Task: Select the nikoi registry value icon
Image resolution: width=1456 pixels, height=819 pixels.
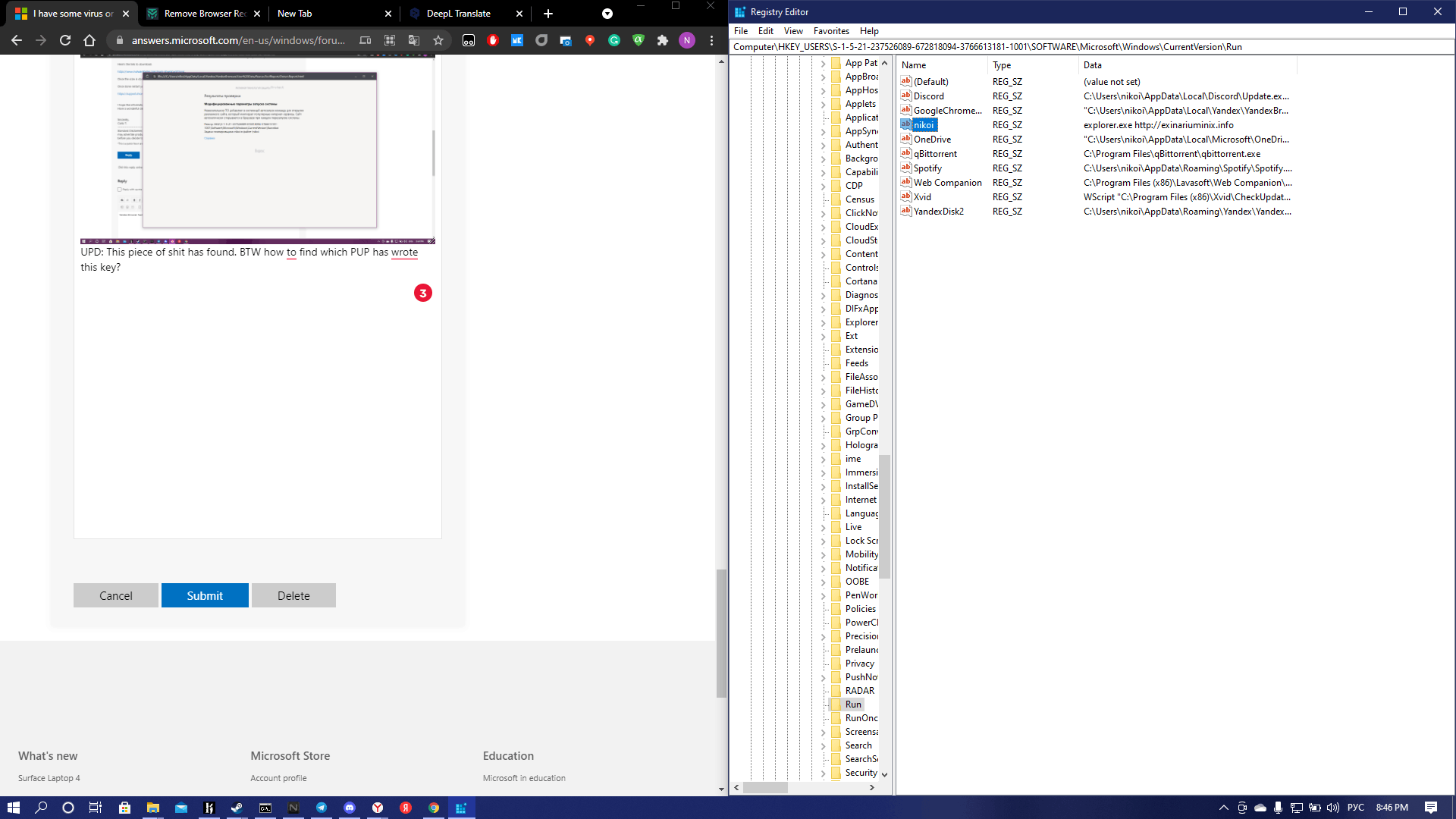Action: pyautogui.click(x=905, y=124)
